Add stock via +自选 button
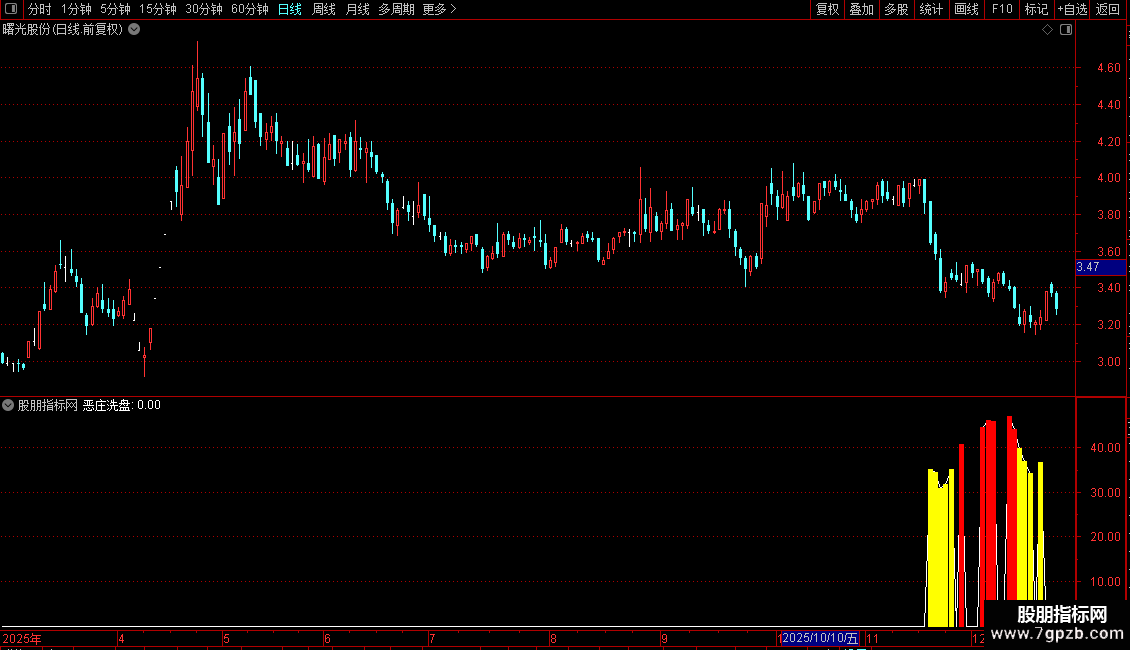The width and height of the screenshot is (1130, 650). 1072,9
